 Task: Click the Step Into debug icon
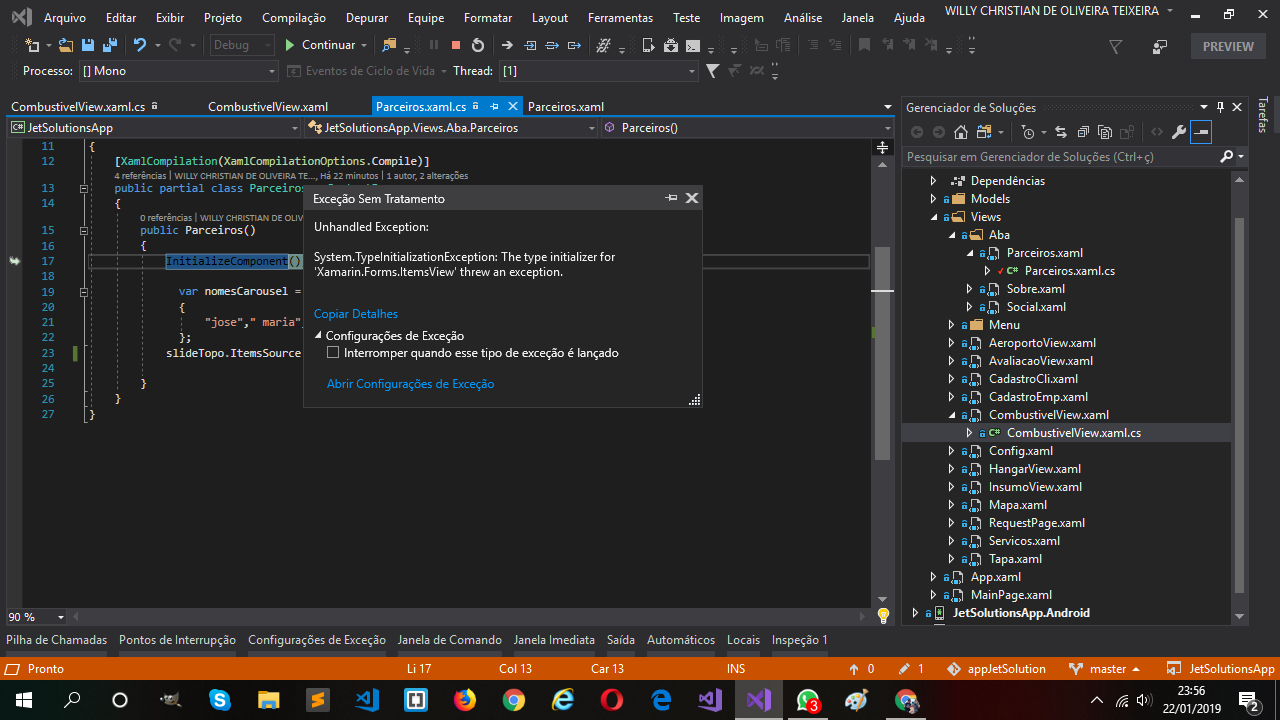pyautogui.click(x=530, y=45)
